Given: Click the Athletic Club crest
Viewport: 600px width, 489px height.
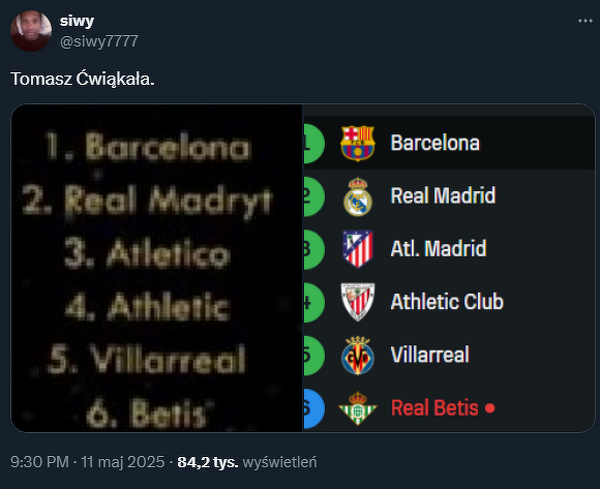Looking at the screenshot, I should [x=357, y=302].
